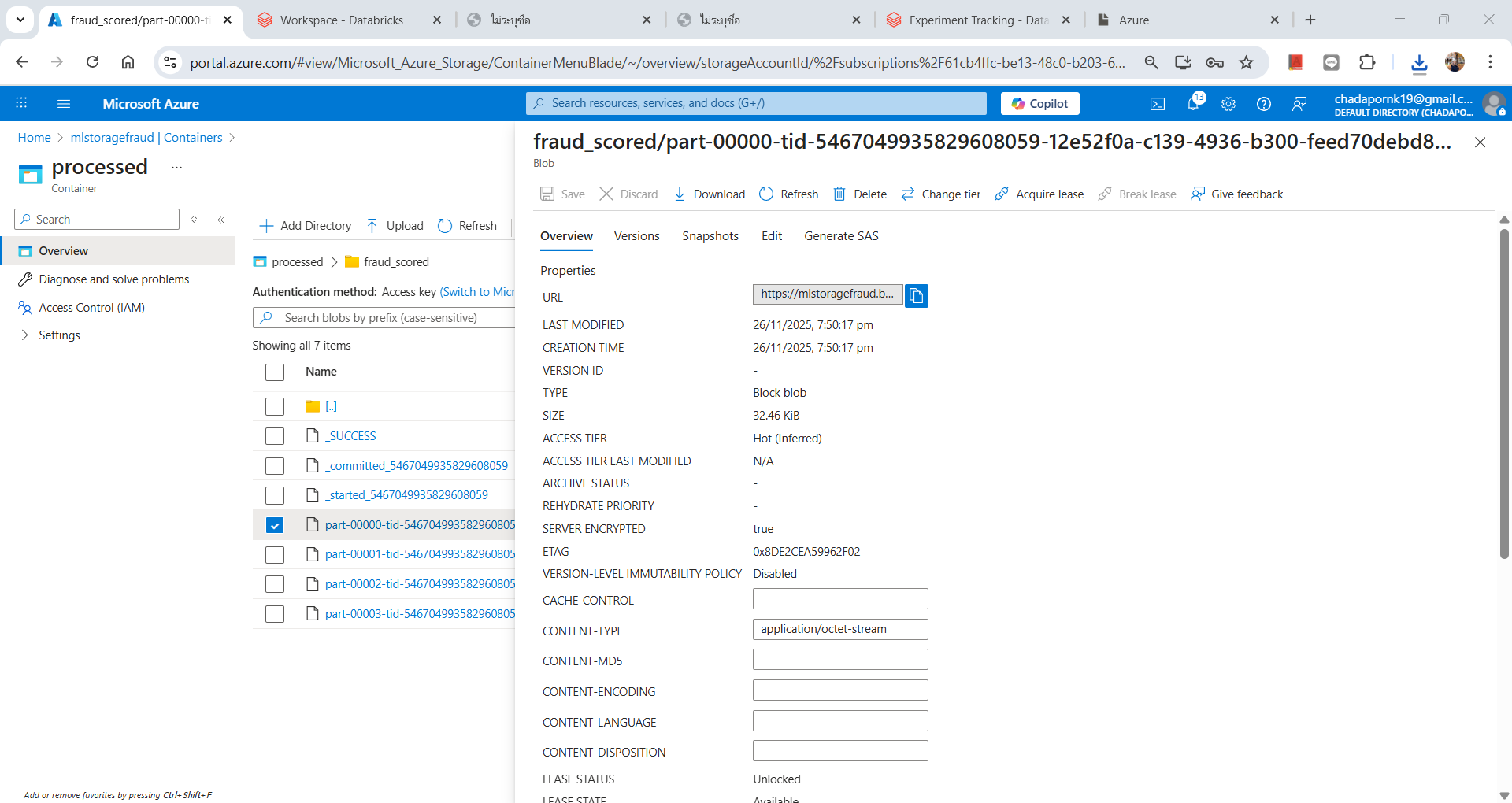
Task: Open the part-00001 blob link
Action: tap(421, 554)
